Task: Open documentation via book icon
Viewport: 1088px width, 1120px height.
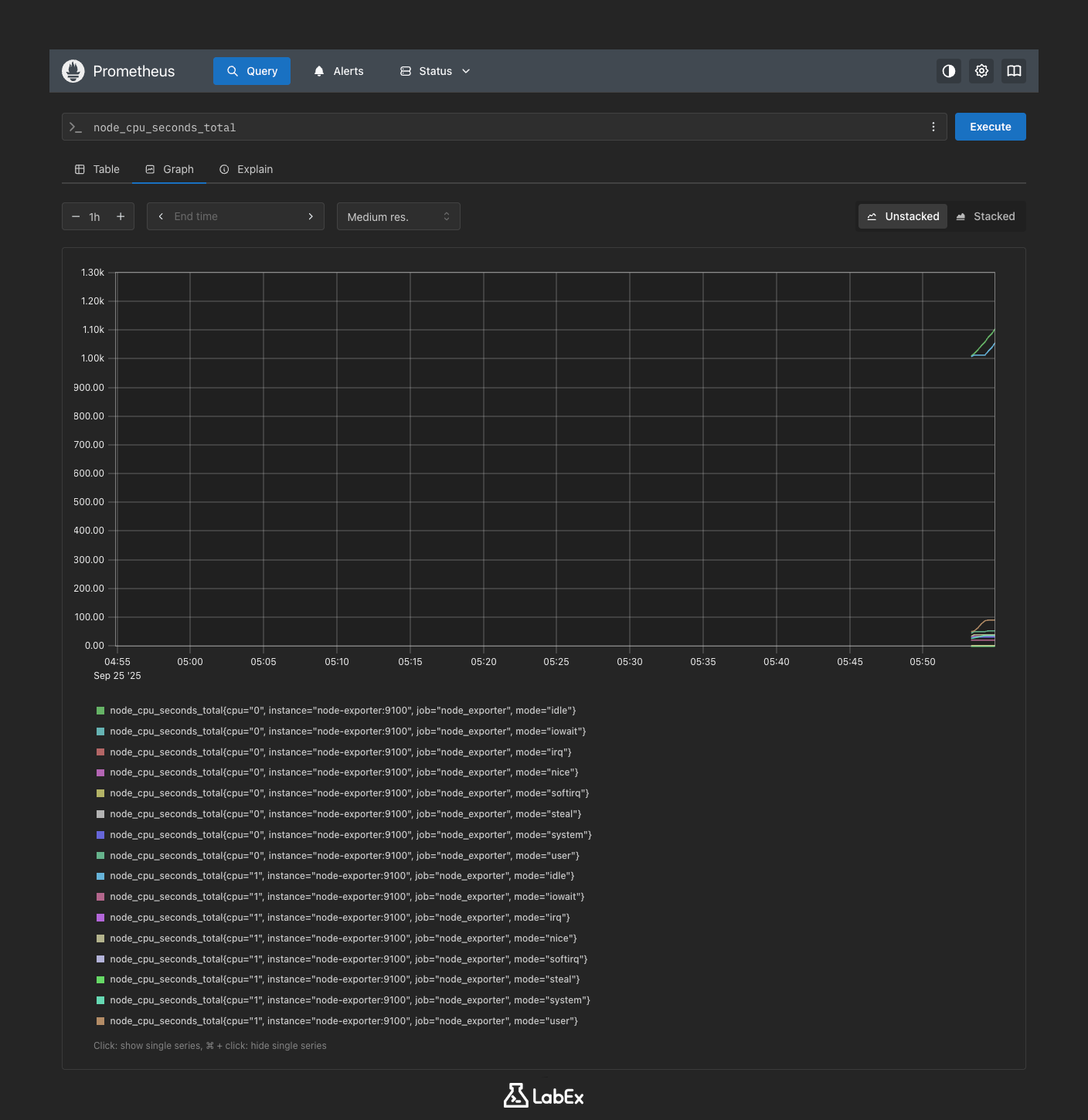Action: point(1013,70)
